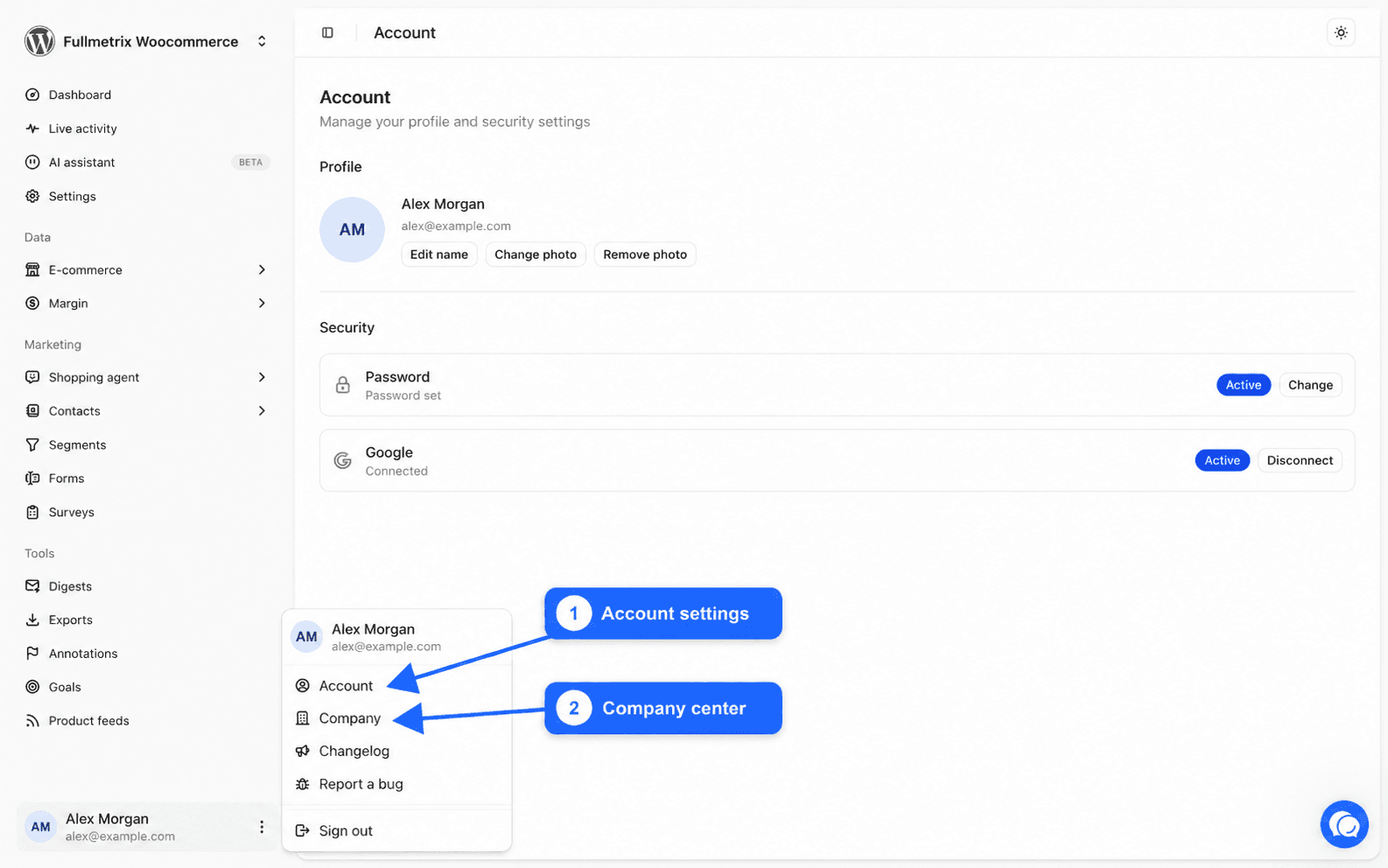The image size is (1388, 868).
Task: Click the AM profile avatar
Action: 352,229
